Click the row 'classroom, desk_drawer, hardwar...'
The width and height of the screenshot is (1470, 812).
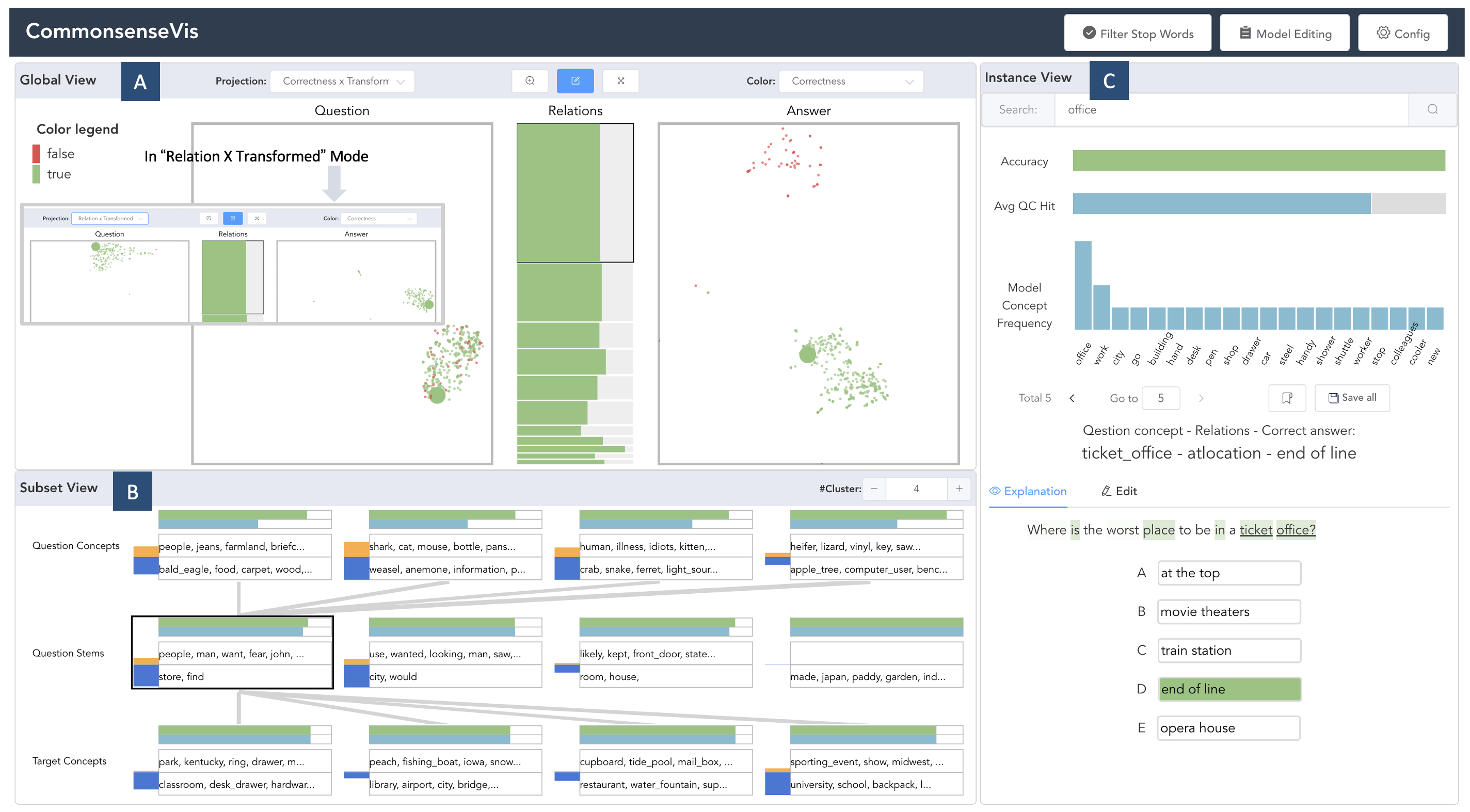[x=244, y=784]
